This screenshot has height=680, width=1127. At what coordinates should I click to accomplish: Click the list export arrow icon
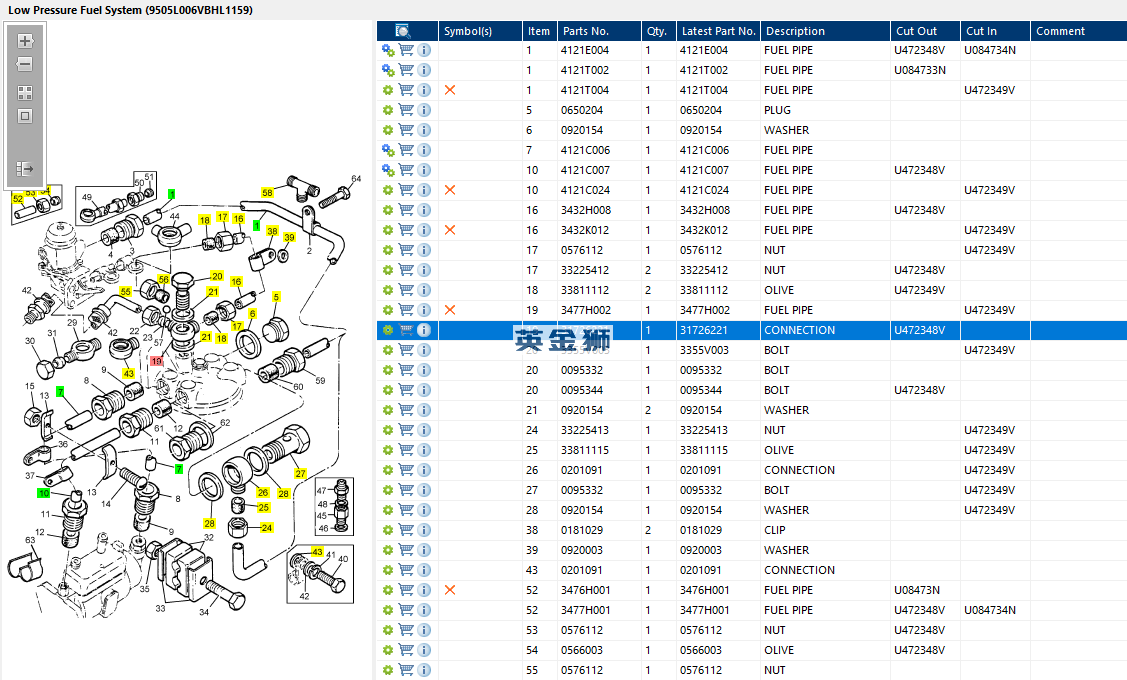tap(25, 169)
